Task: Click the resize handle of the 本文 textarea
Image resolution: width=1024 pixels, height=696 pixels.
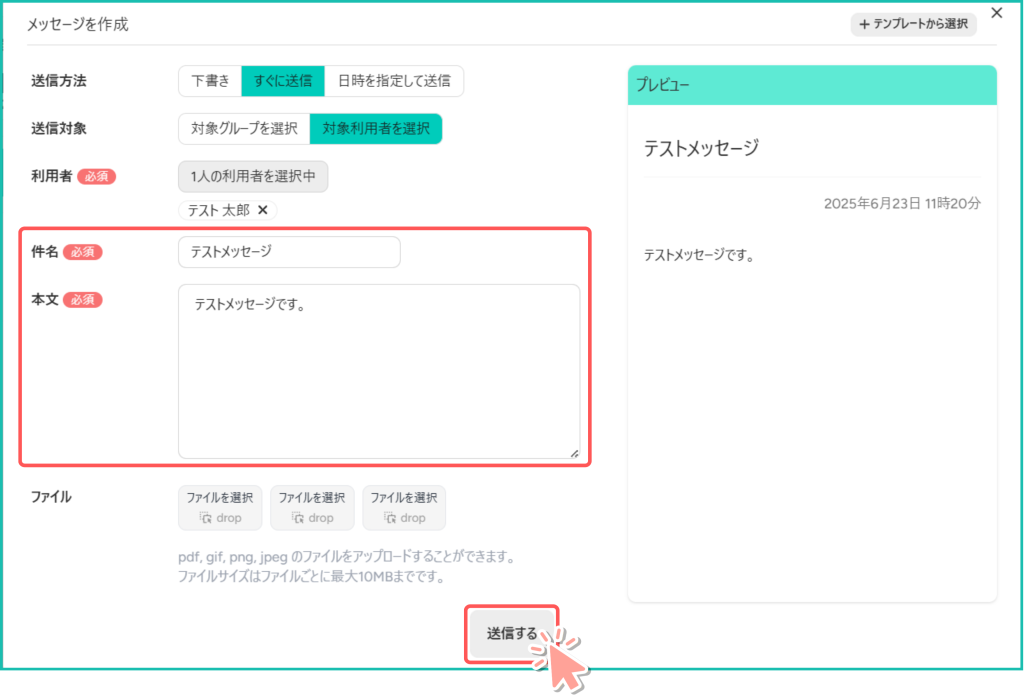Action: 574,453
